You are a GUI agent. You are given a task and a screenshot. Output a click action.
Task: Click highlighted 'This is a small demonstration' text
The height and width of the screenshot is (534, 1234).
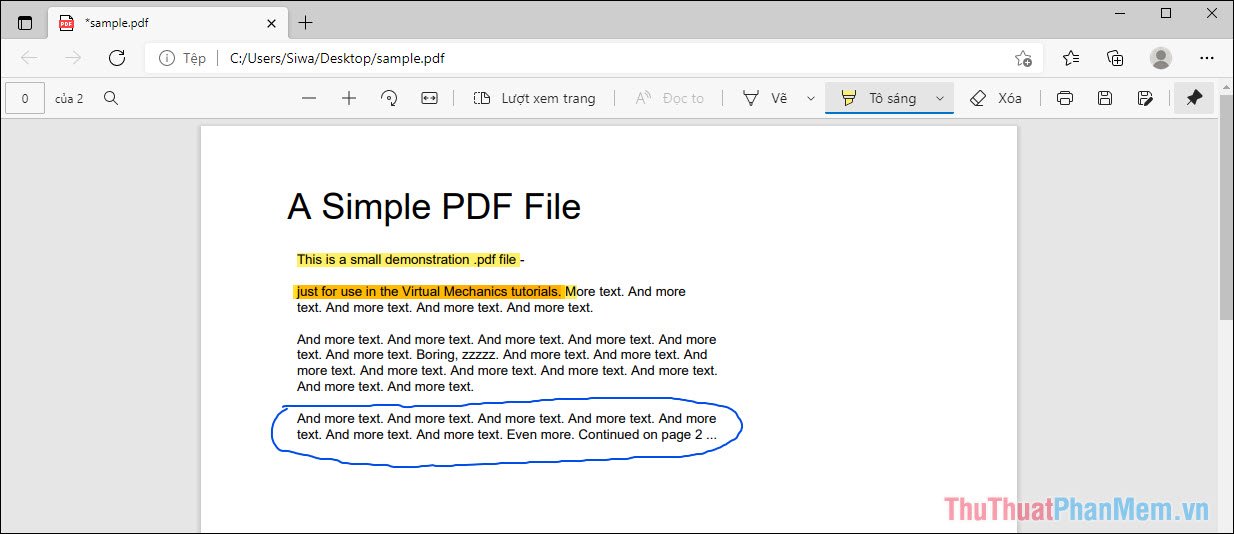[x=383, y=260]
